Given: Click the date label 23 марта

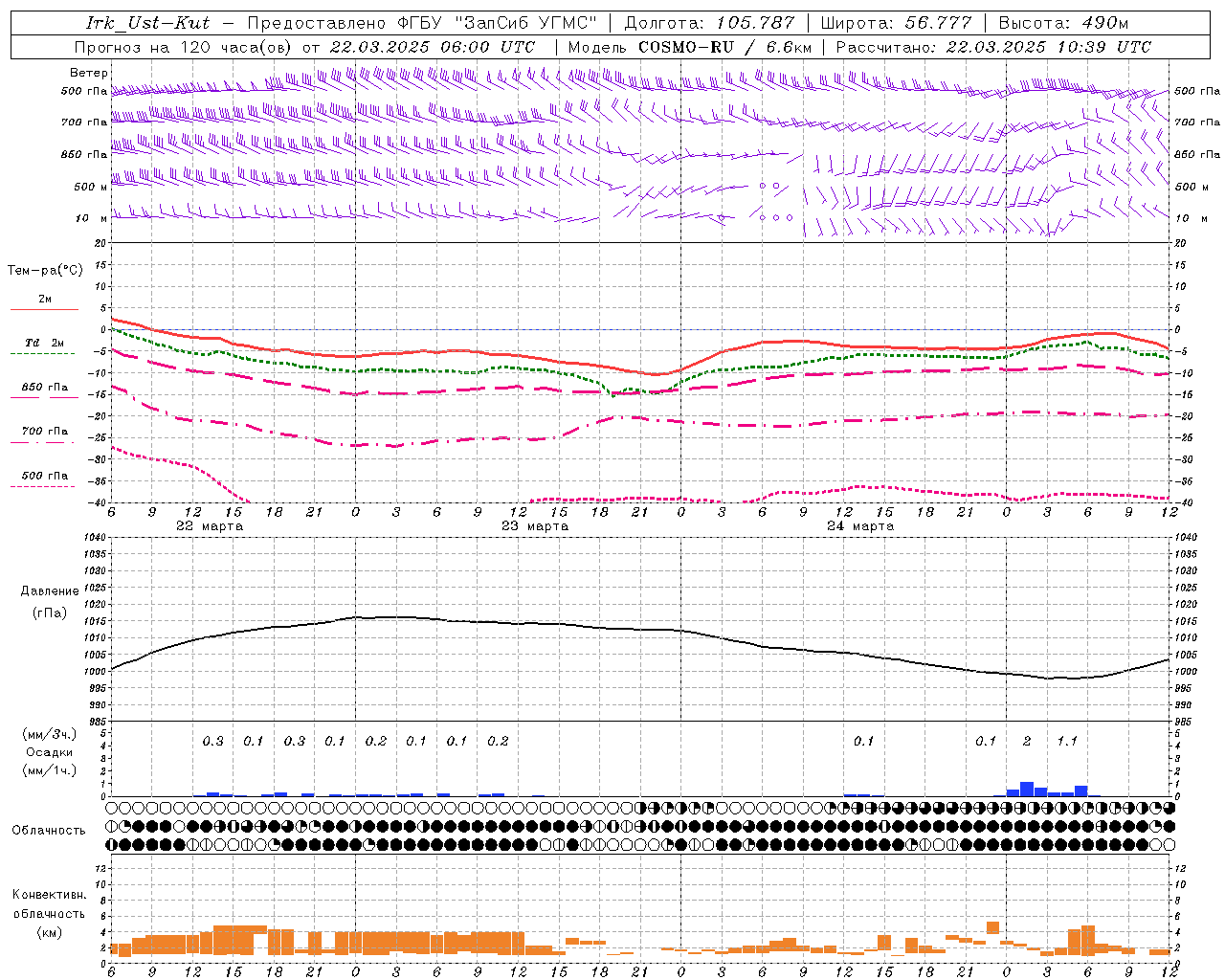Looking at the screenshot, I should 535,526.
